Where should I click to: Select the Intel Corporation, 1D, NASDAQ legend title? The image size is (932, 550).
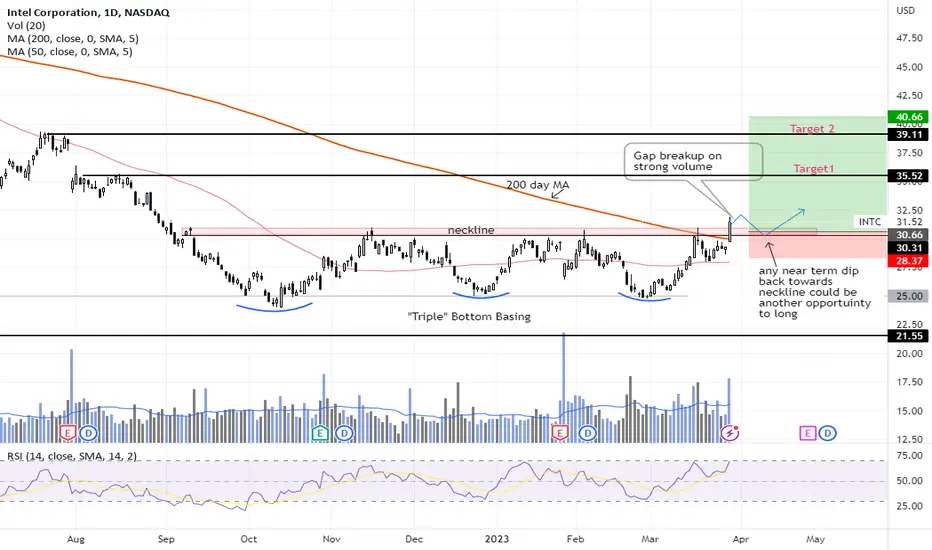click(89, 12)
